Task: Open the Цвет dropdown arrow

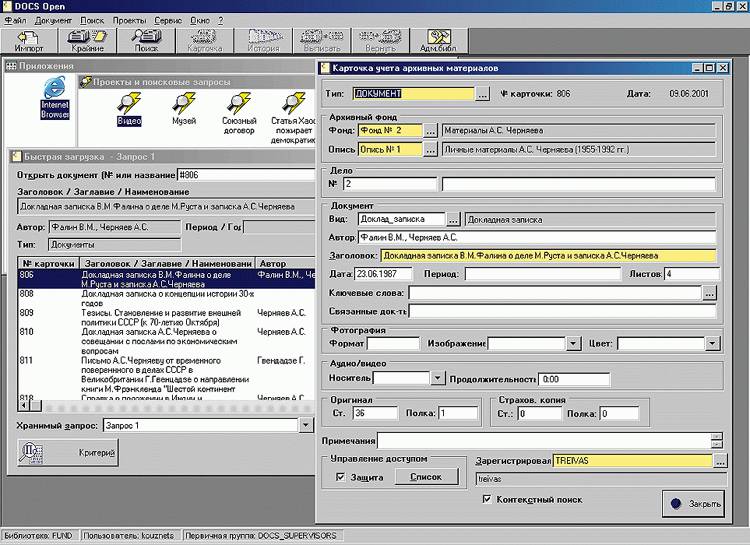Action: point(712,344)
